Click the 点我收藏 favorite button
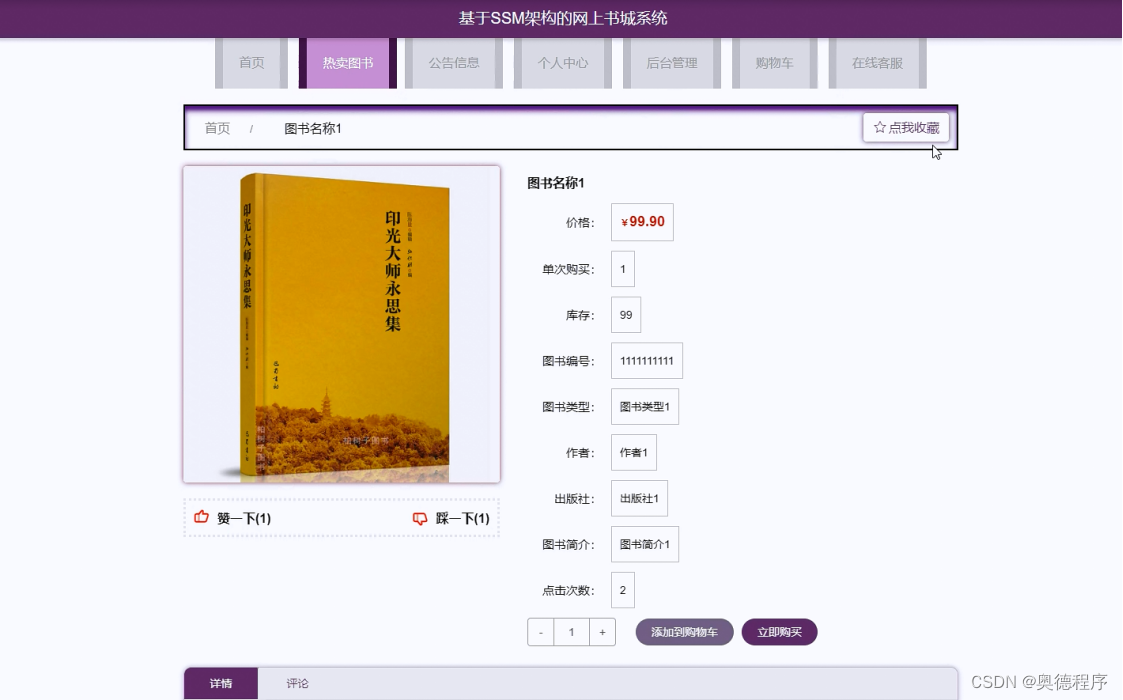 pos(904,127)
